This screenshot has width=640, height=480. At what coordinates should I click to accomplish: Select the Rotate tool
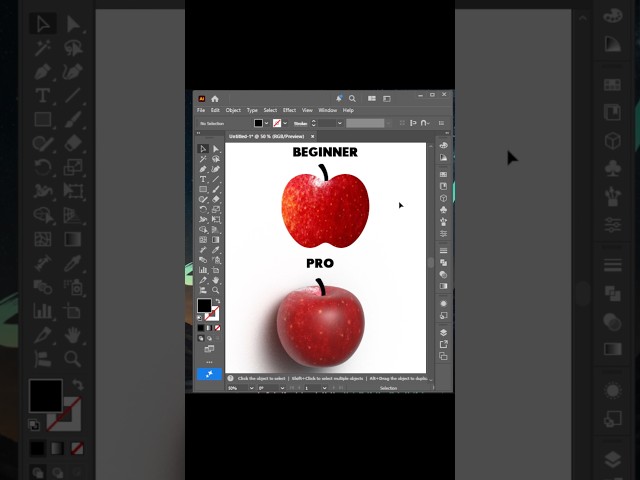pyautogui.click(x=203, y=209)
